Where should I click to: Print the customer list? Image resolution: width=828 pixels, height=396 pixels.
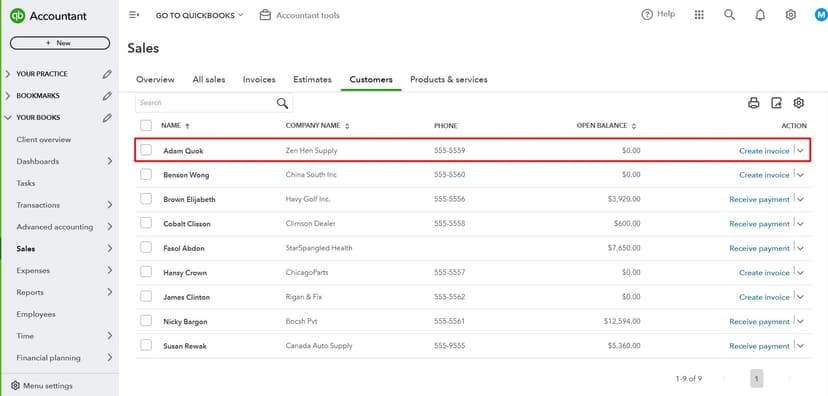tap(754, 103)
